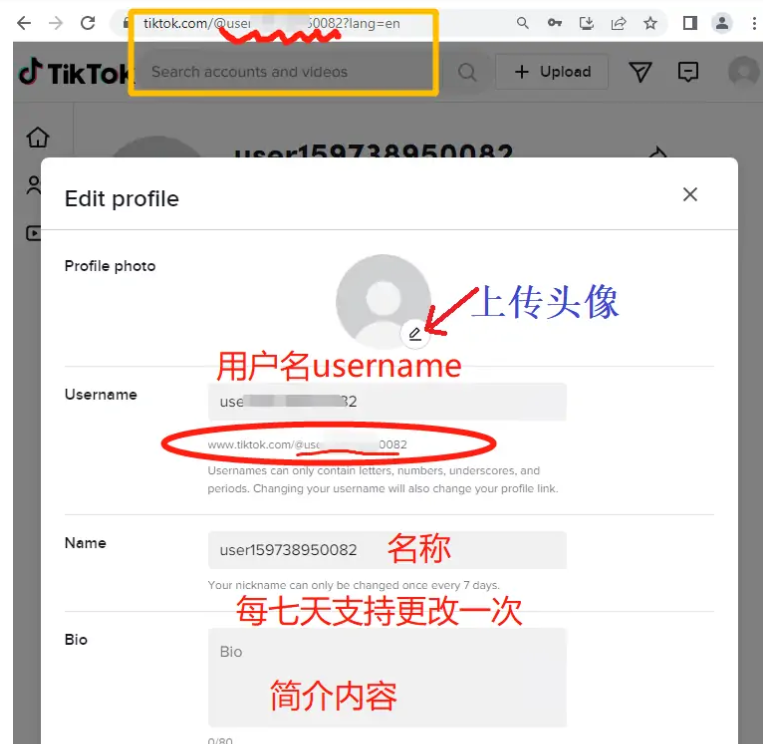Open the Following icon in the sidebar
The image size is (763, 744).
(x=35, y=185)
